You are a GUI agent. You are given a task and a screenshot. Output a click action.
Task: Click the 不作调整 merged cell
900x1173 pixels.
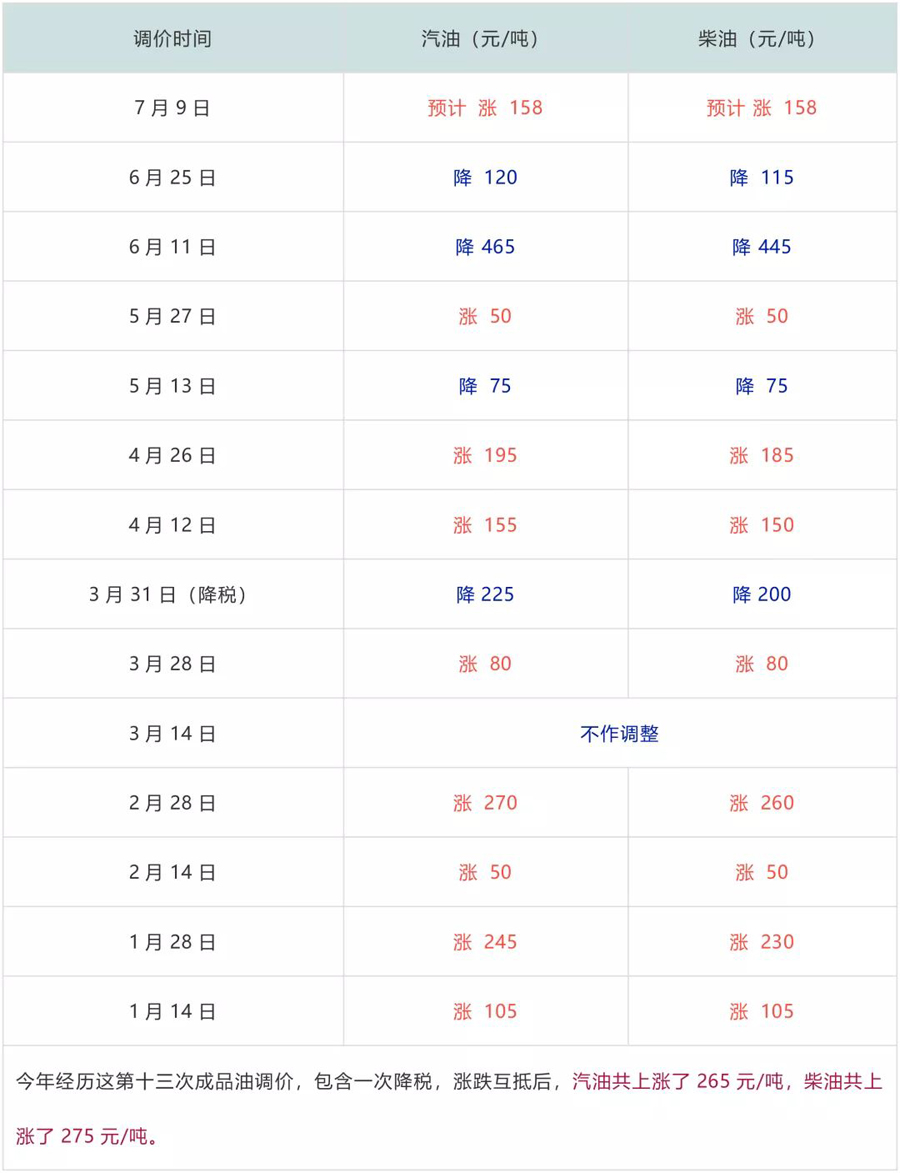tap(619, 734)
